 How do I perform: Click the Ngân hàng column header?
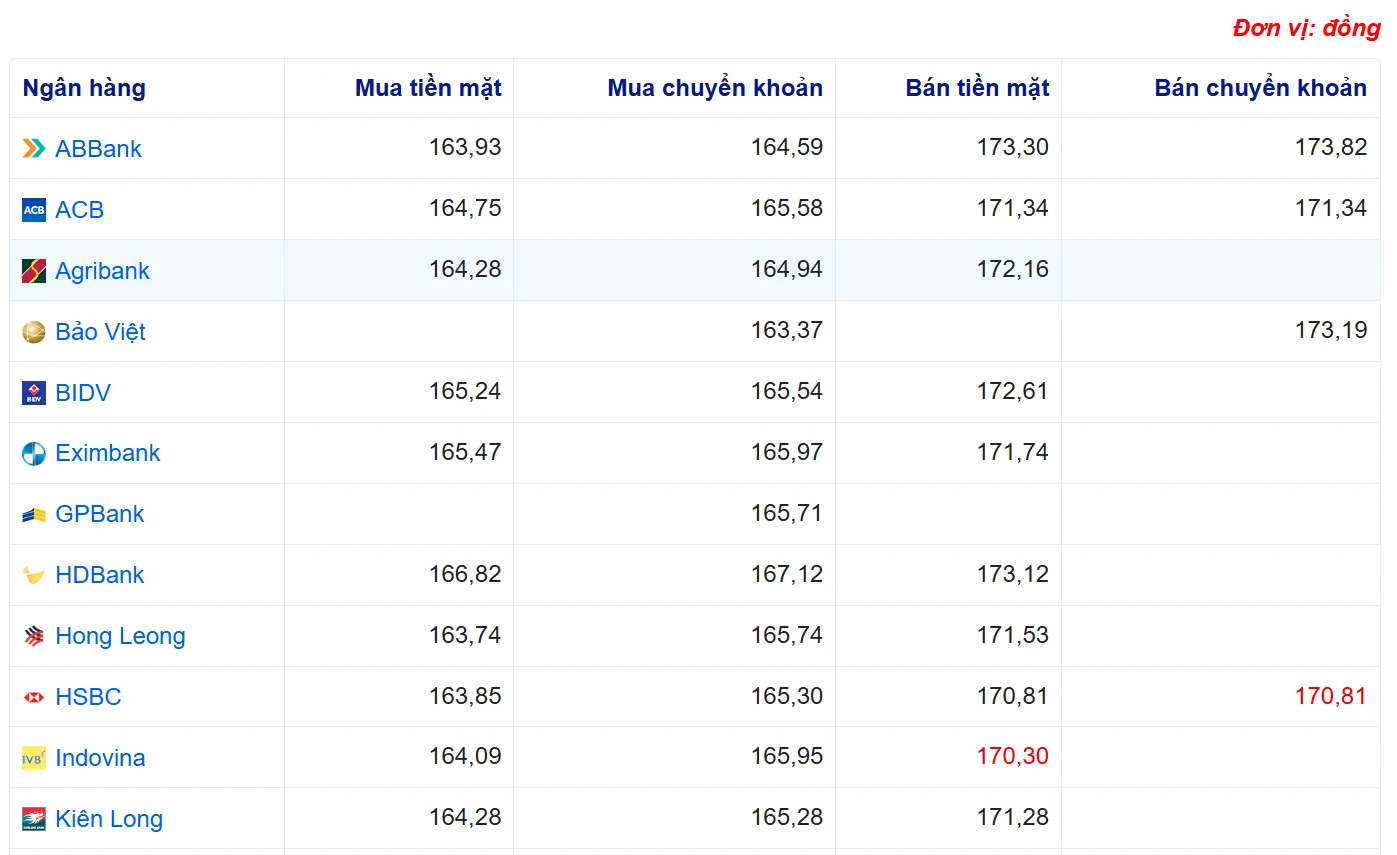(84, 88)
